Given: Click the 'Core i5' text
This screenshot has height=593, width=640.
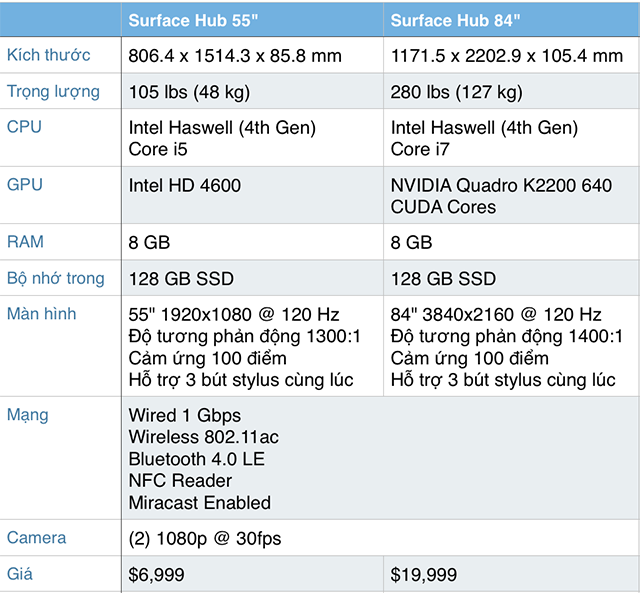Looking at the screenshot, I should (158, 149).
